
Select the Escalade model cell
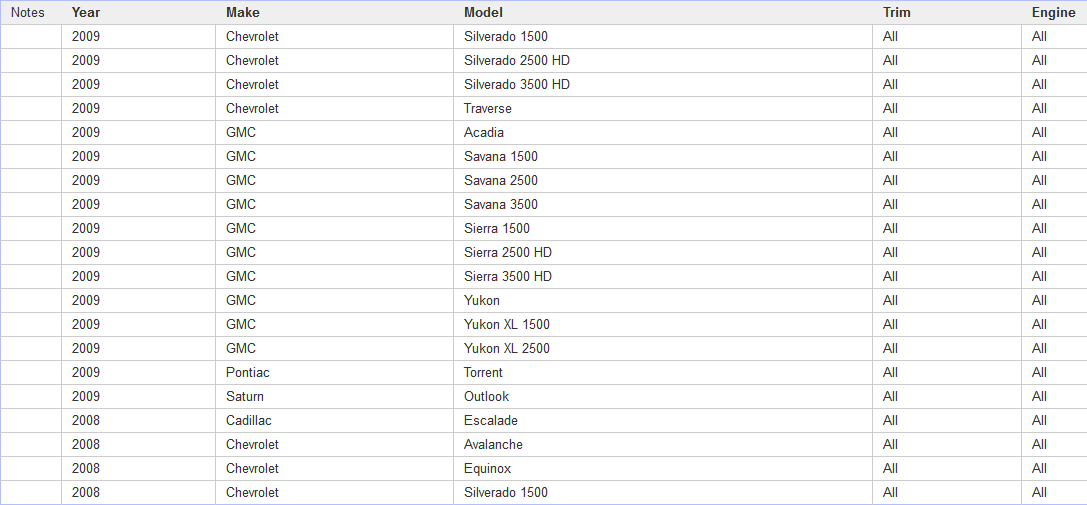click(663, 420)
